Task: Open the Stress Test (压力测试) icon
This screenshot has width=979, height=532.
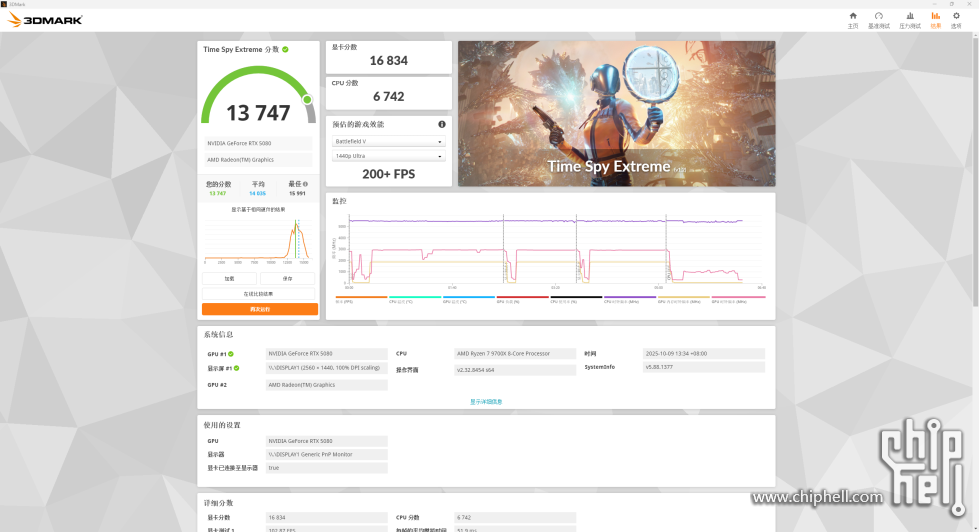Action: [909, 19]
